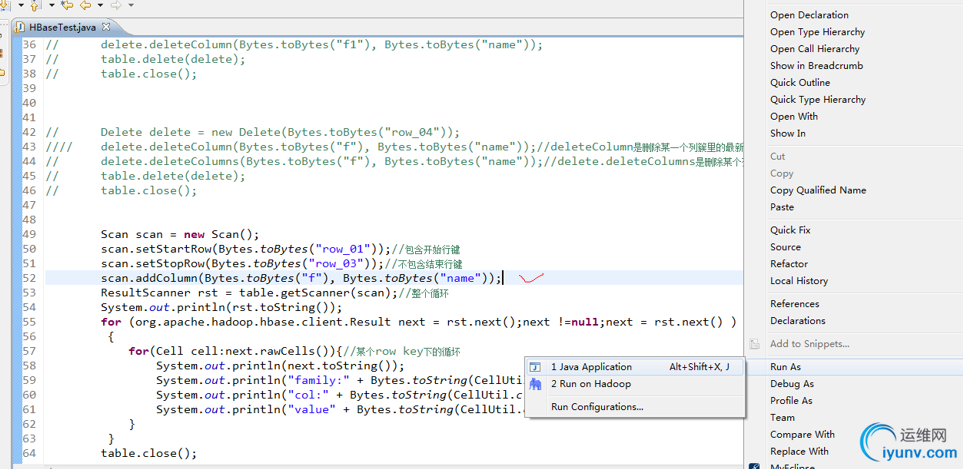963x469 pixels.
Task: Click the "table.close();" line 64
Action: [x=149, y=454]
